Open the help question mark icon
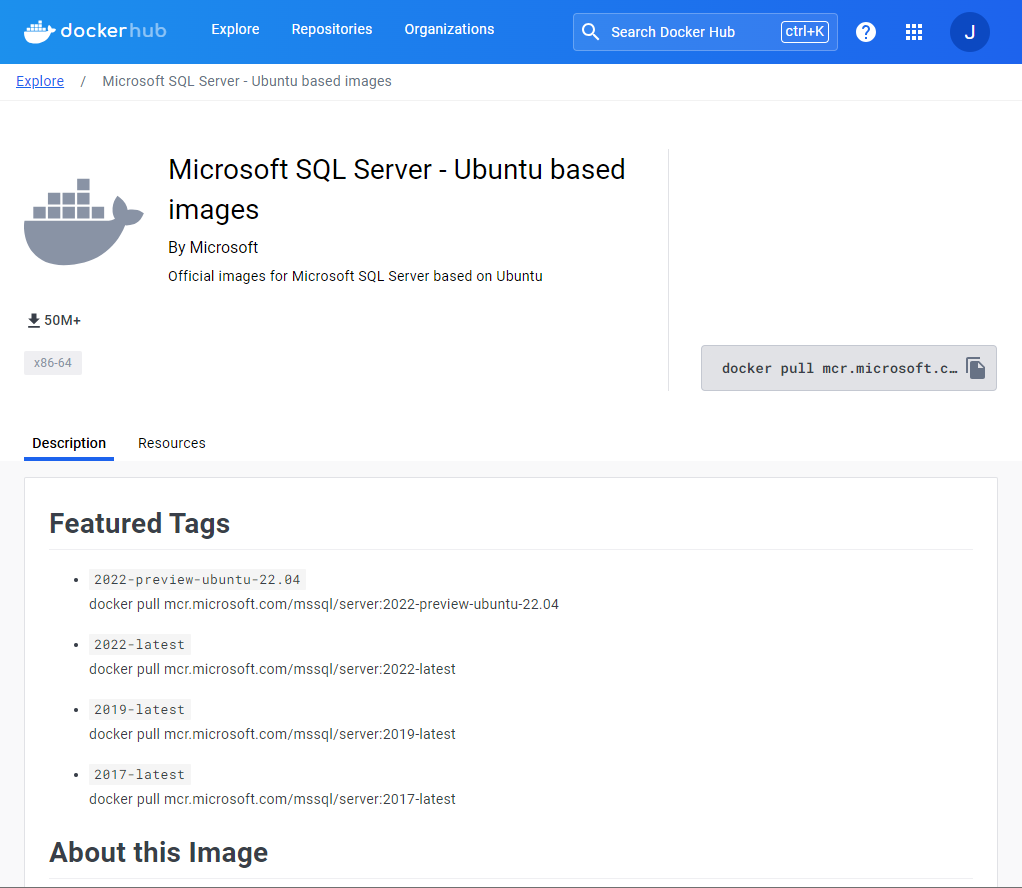This screenshot has height=888, width=1022. point(866,32)
